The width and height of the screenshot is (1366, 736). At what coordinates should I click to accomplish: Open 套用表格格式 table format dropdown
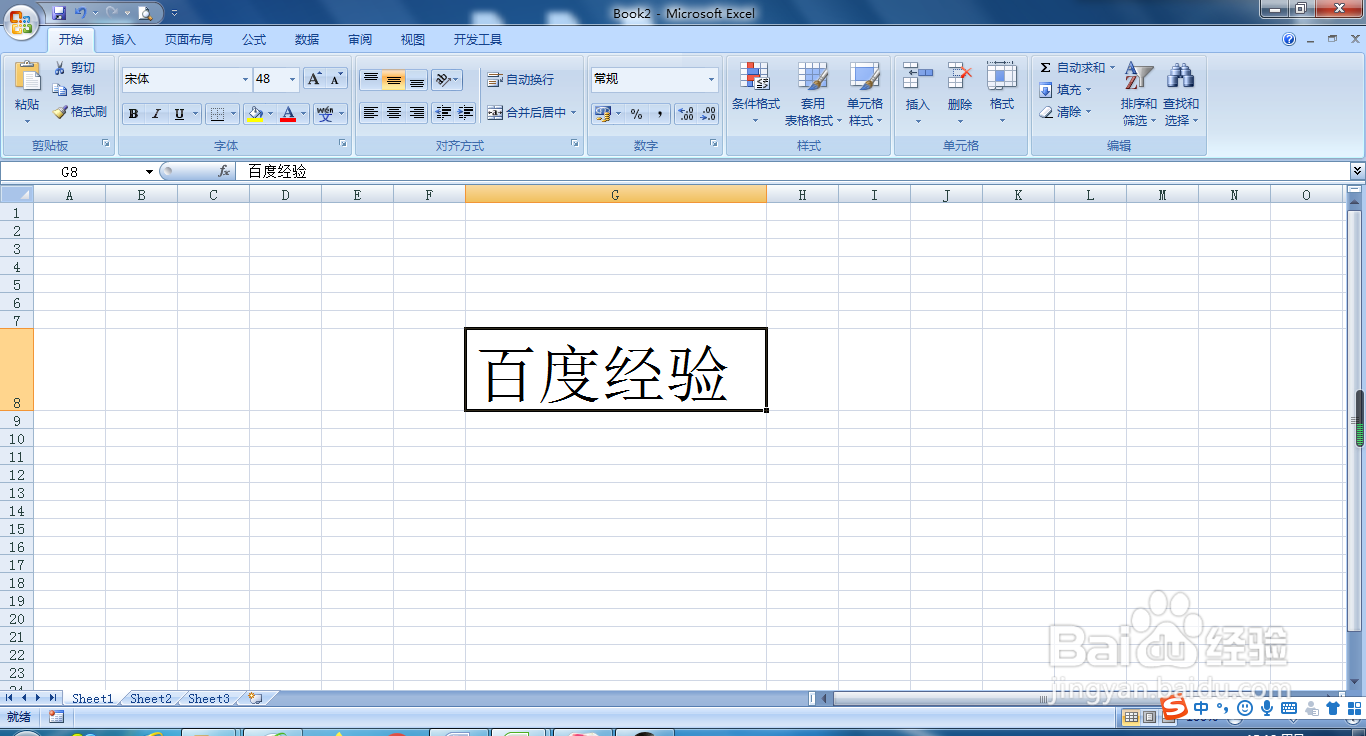click(813, 93)
